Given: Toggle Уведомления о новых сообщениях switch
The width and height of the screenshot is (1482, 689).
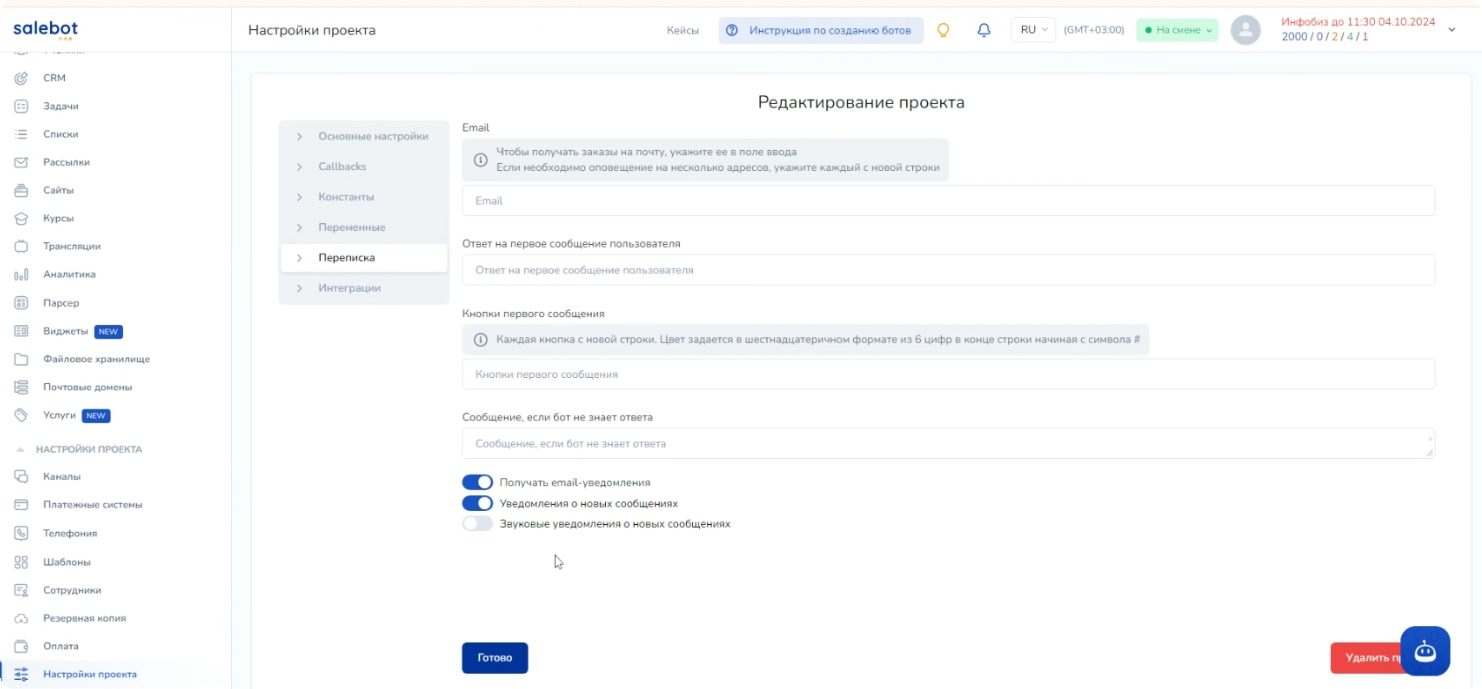Looking at the screenshot, I should pyautogui.click(x=477, y=503).
